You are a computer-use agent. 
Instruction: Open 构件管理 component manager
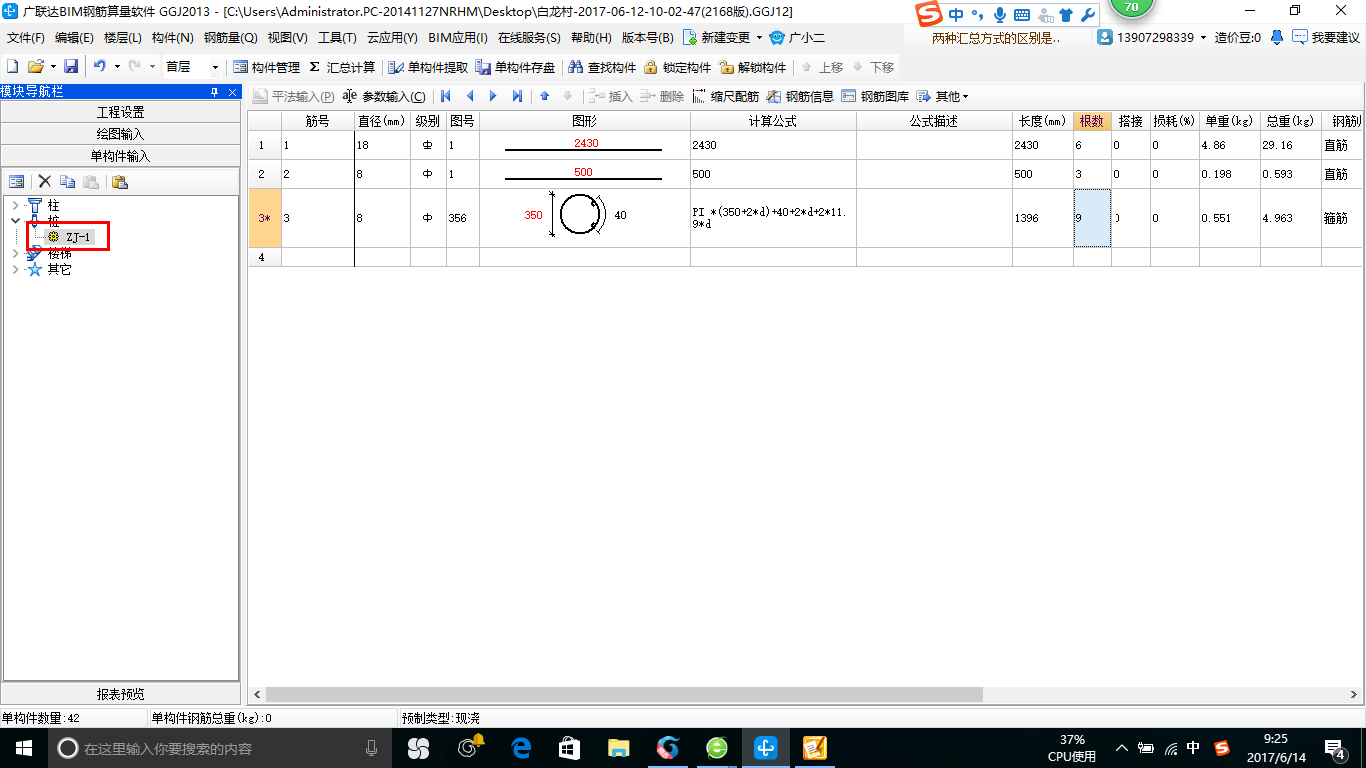[x=266, y=67]
